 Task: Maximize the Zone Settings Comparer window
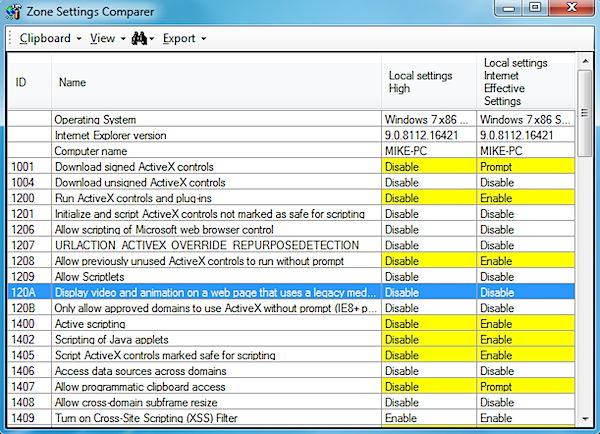[x=535, y=8]
